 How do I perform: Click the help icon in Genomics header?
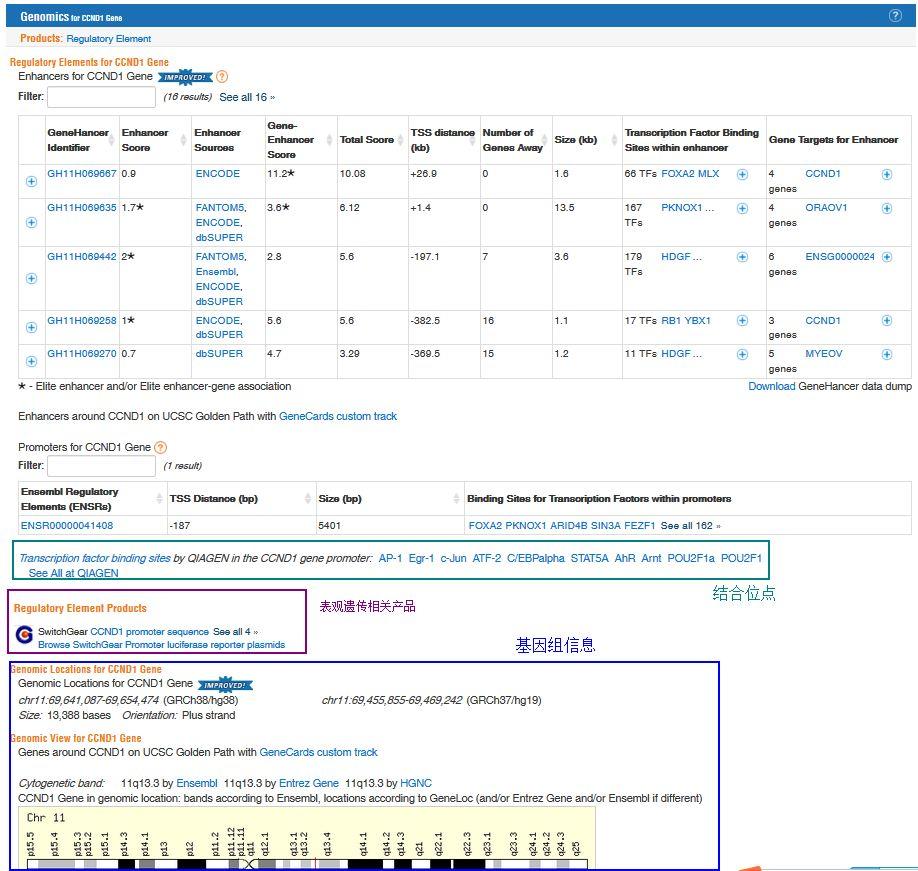click(895, 16)
